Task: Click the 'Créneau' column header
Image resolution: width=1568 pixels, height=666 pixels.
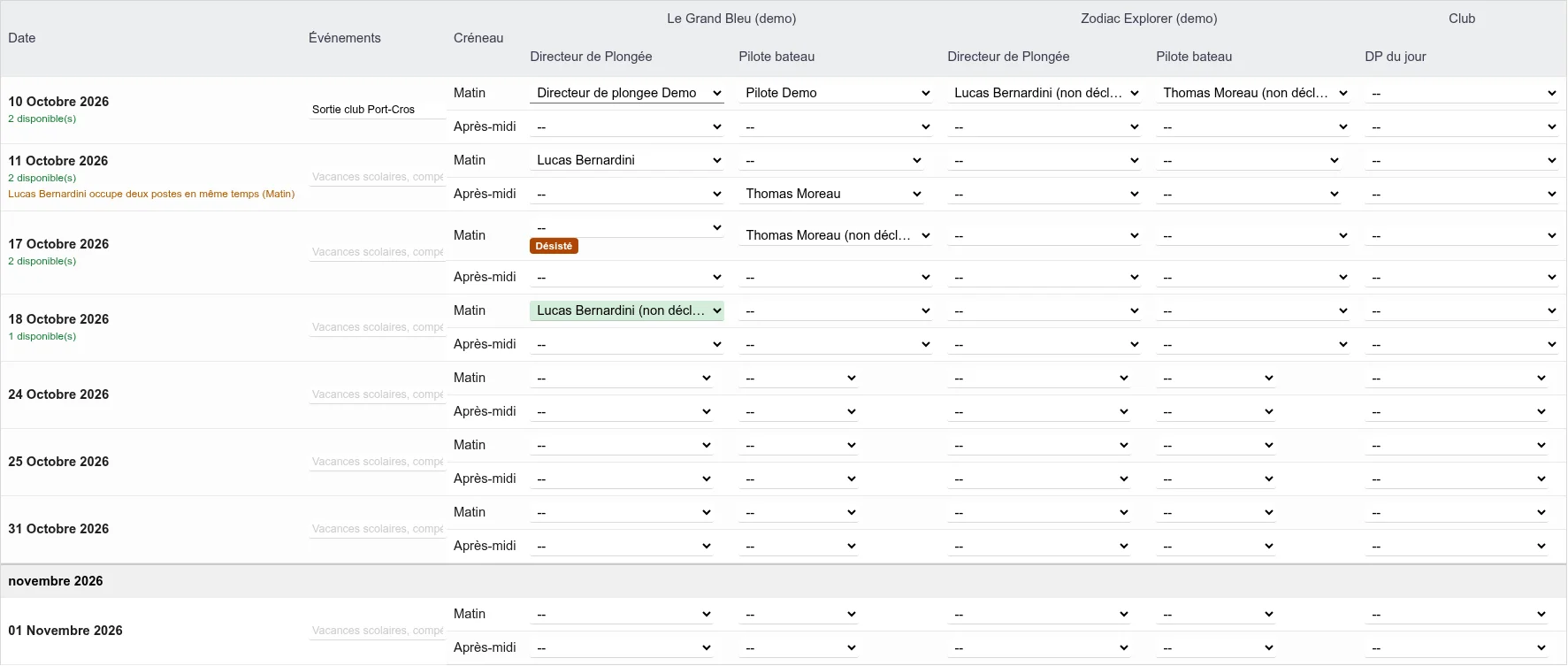Action: (x=478, y=38)
